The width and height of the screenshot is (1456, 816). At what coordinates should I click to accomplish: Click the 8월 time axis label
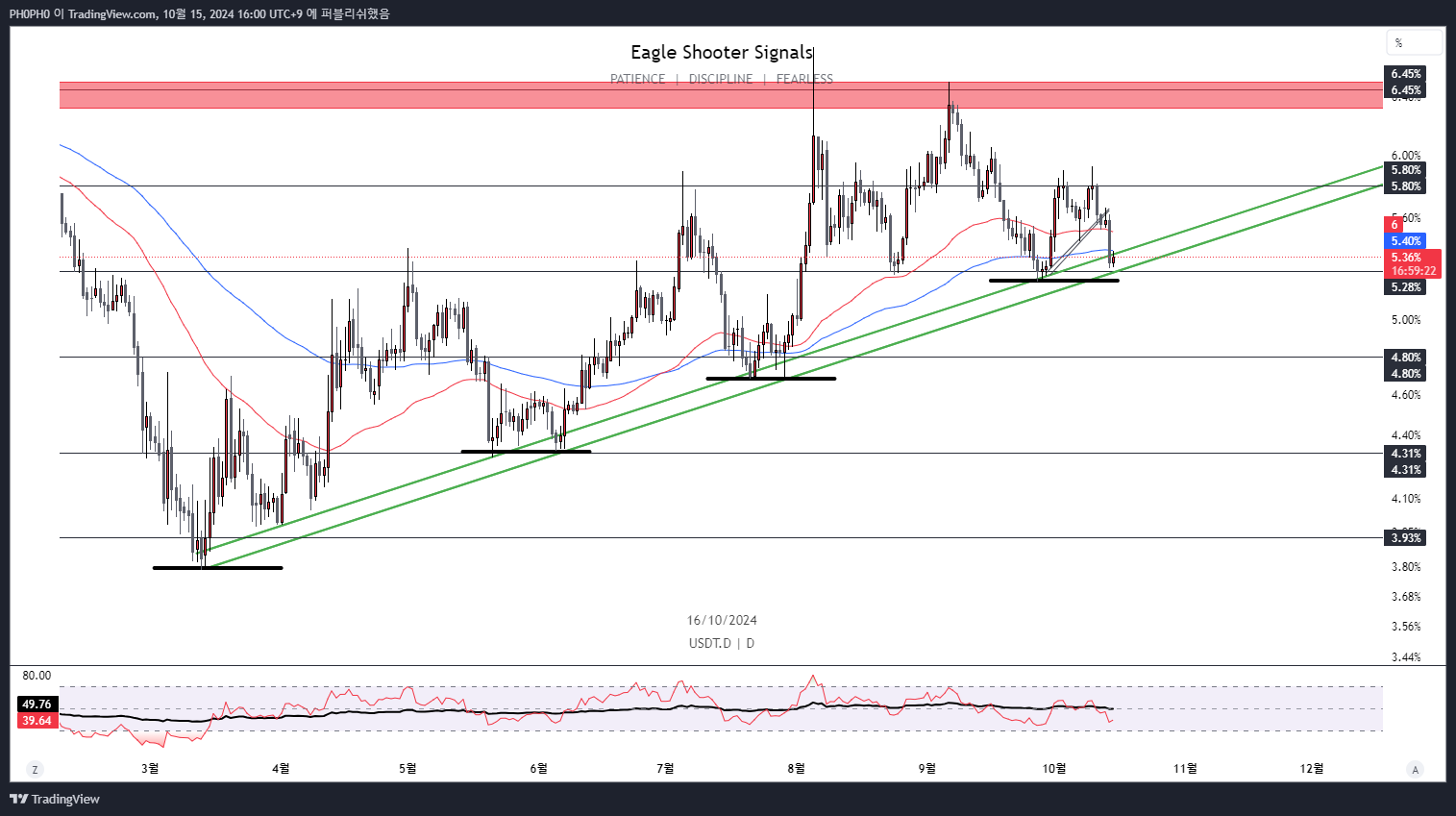point(797,768)
